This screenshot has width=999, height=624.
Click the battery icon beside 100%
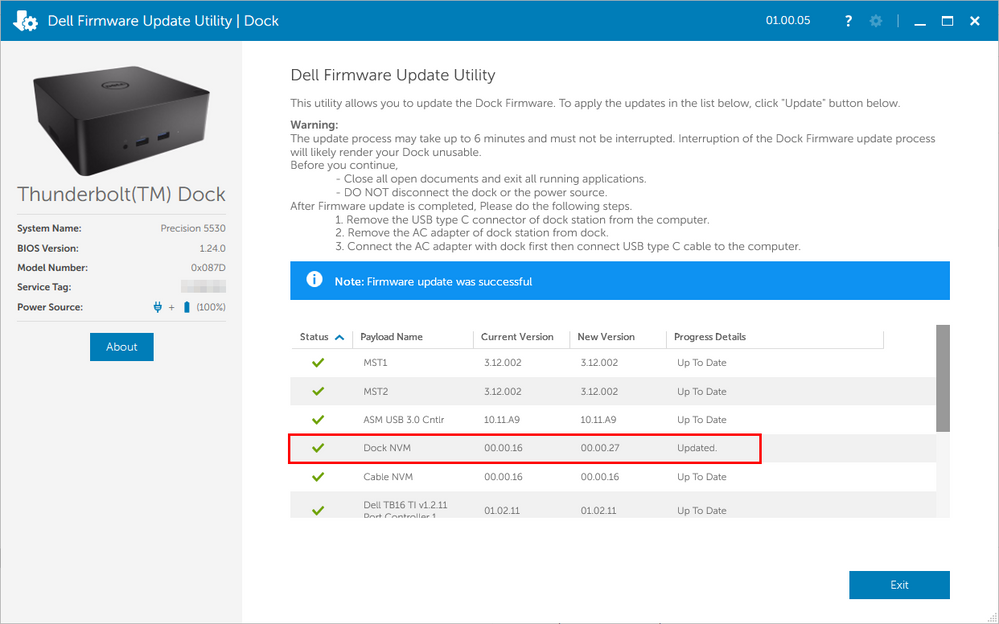click(x=187, y=307)
